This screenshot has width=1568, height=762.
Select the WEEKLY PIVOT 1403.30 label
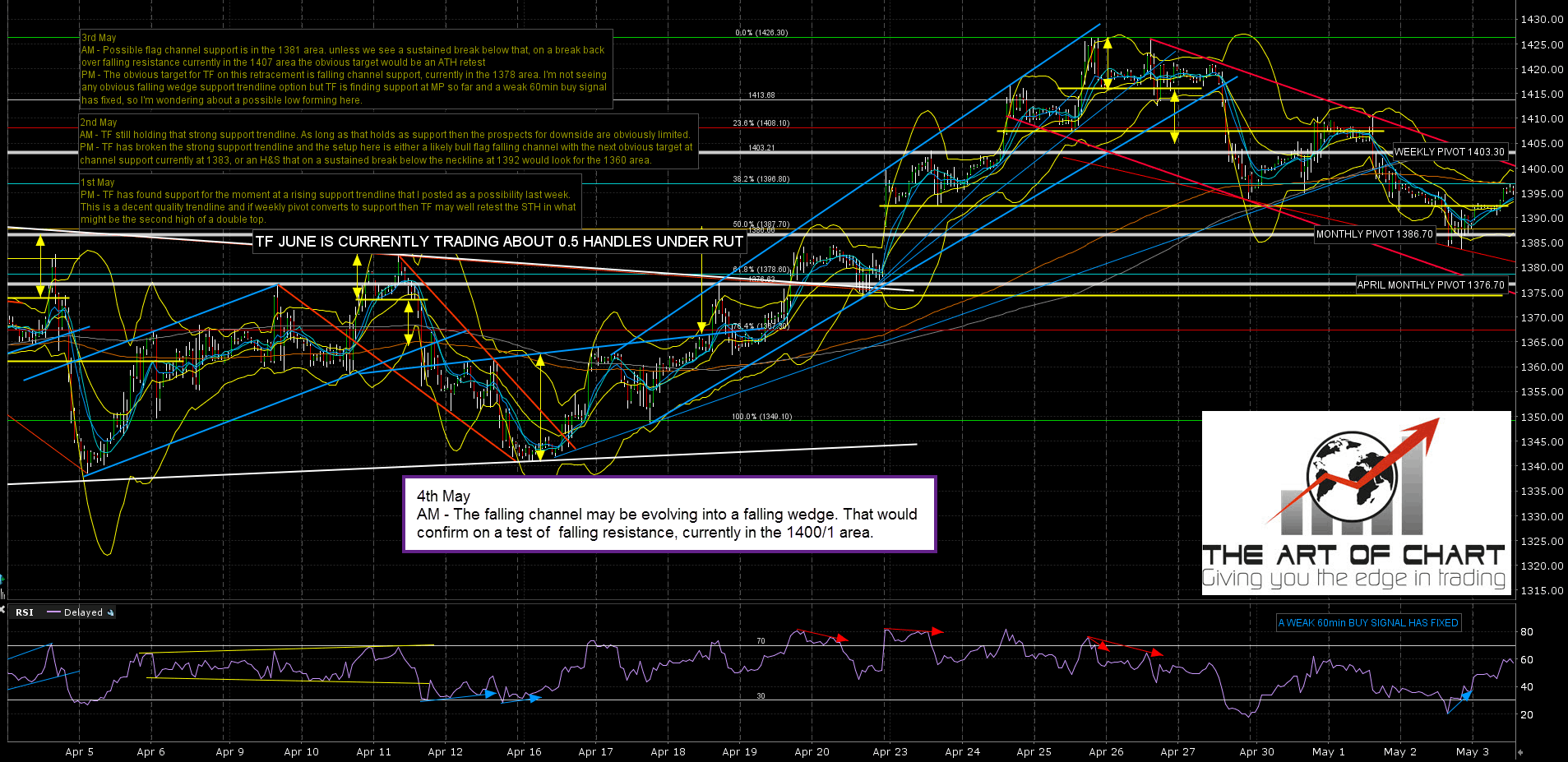(1449, 152)
